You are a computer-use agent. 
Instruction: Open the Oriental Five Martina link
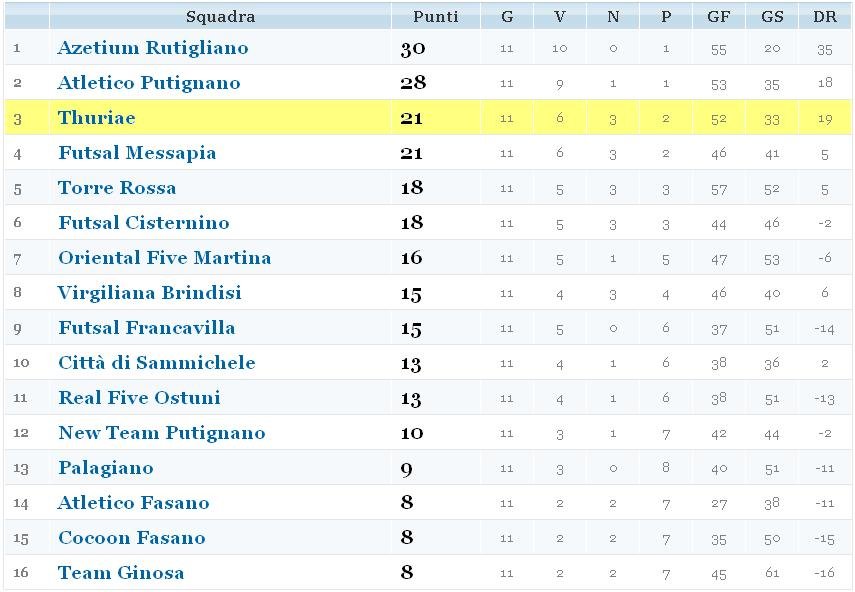[164, 257]
